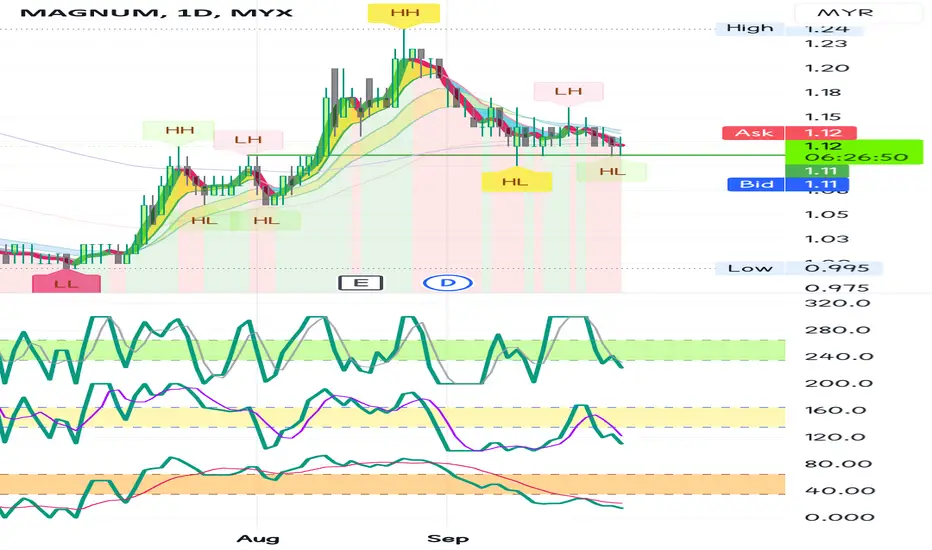Viewport: 932px width, 550px height.
Task: Click the 'High' price line label
Action: point(750,28)
